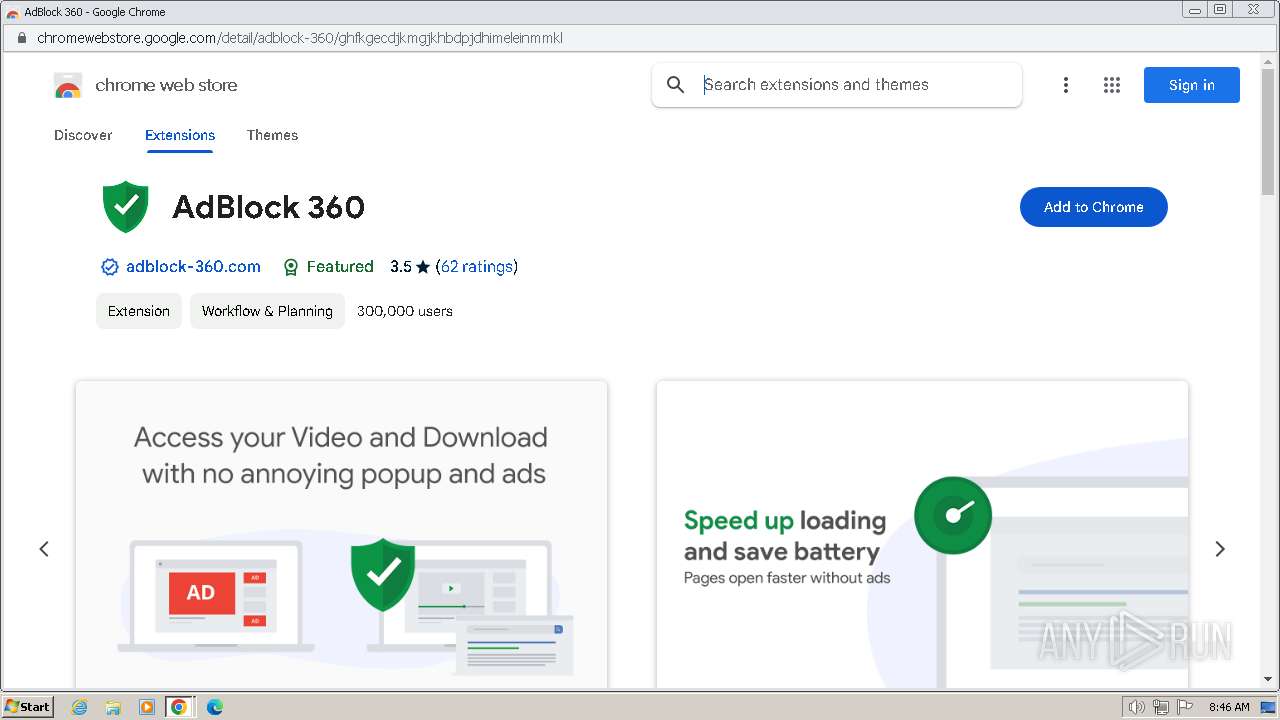1280x720 pixels.
Task: Open the popup-and-ads blocking screenshot
Action: click(341, 534)
